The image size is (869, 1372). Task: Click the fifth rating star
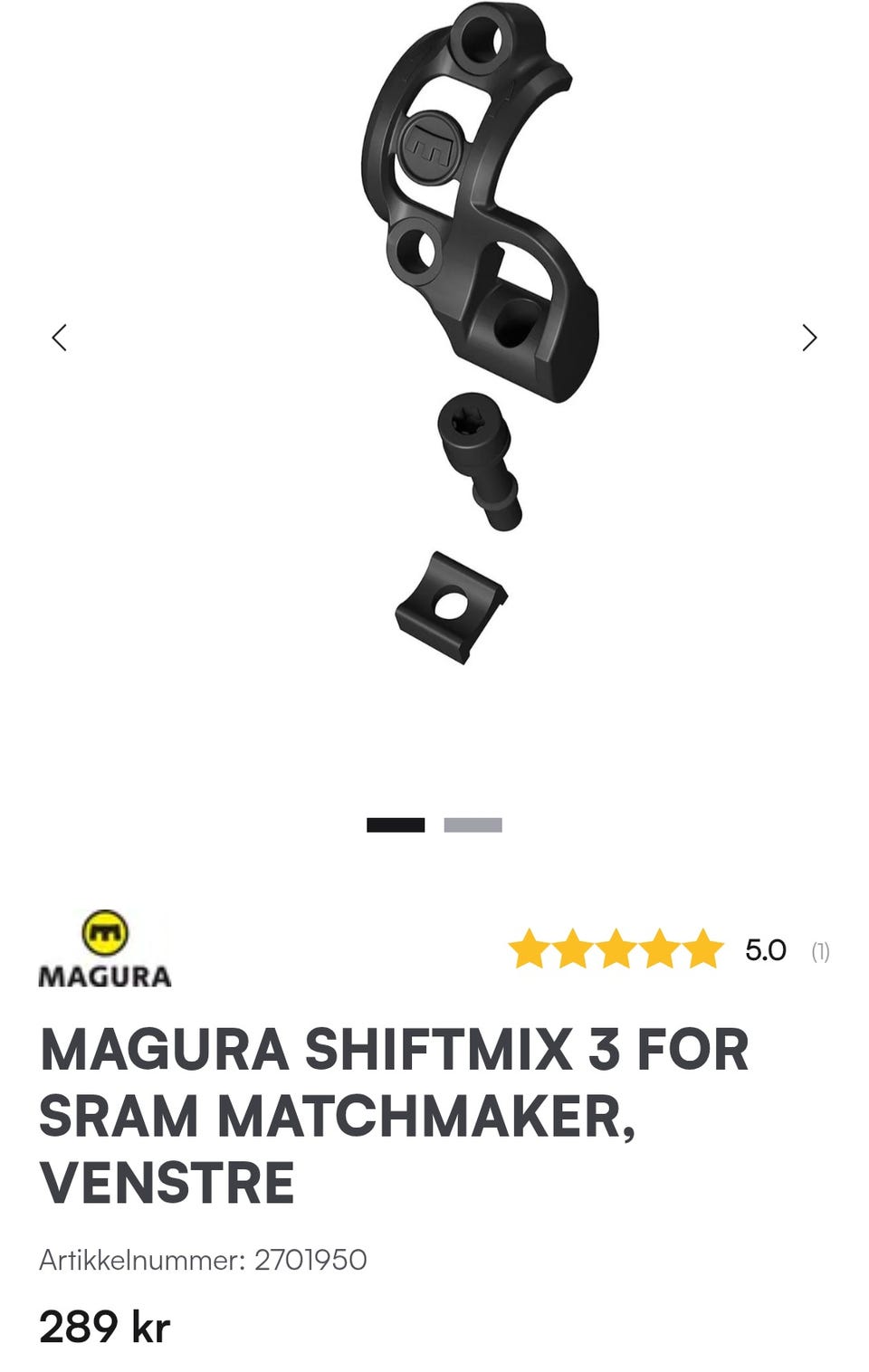point(703,949)
